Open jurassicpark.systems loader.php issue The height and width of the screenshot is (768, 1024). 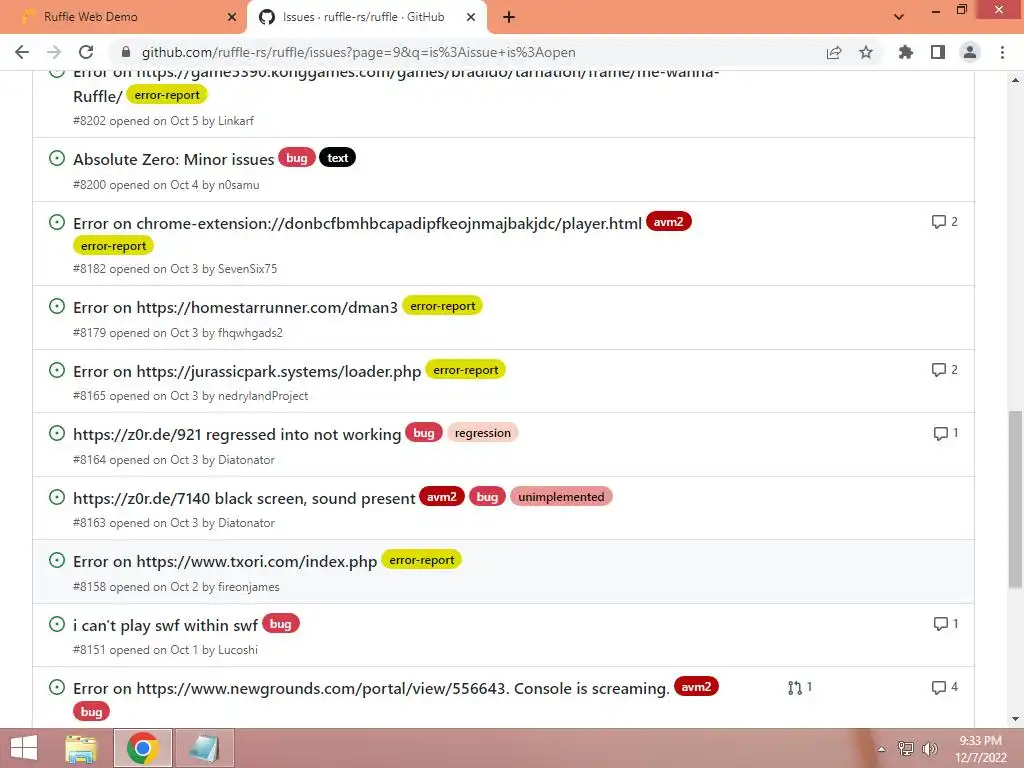pos(247,371)
